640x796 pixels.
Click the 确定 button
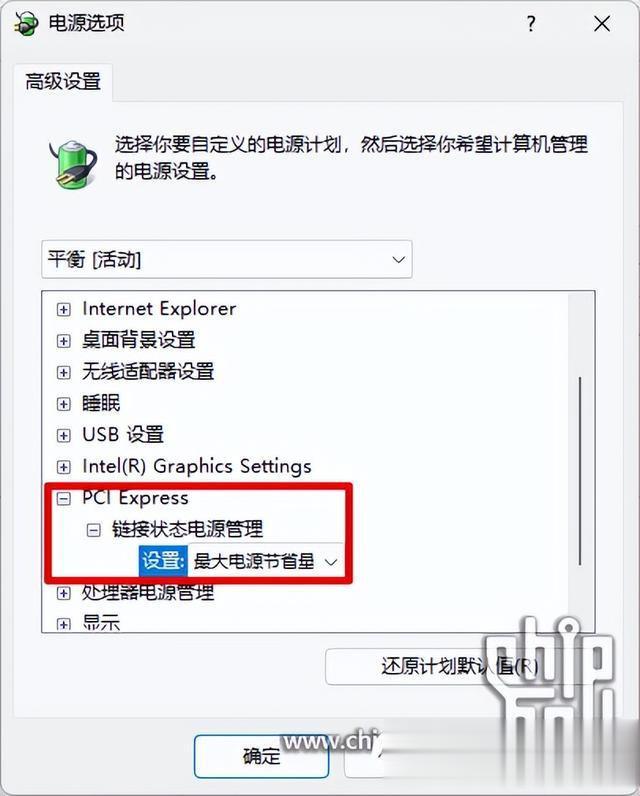[261, 756]
